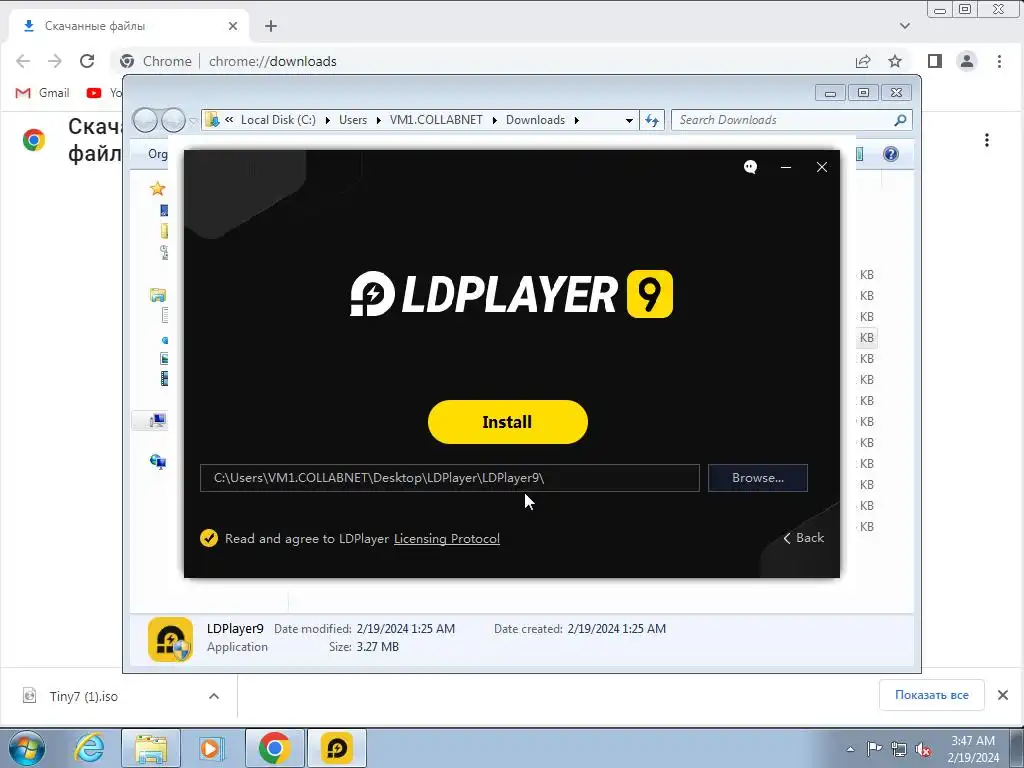
Task: Switch to LDPlayer installer taskbar icon
Action: point(337,748)
